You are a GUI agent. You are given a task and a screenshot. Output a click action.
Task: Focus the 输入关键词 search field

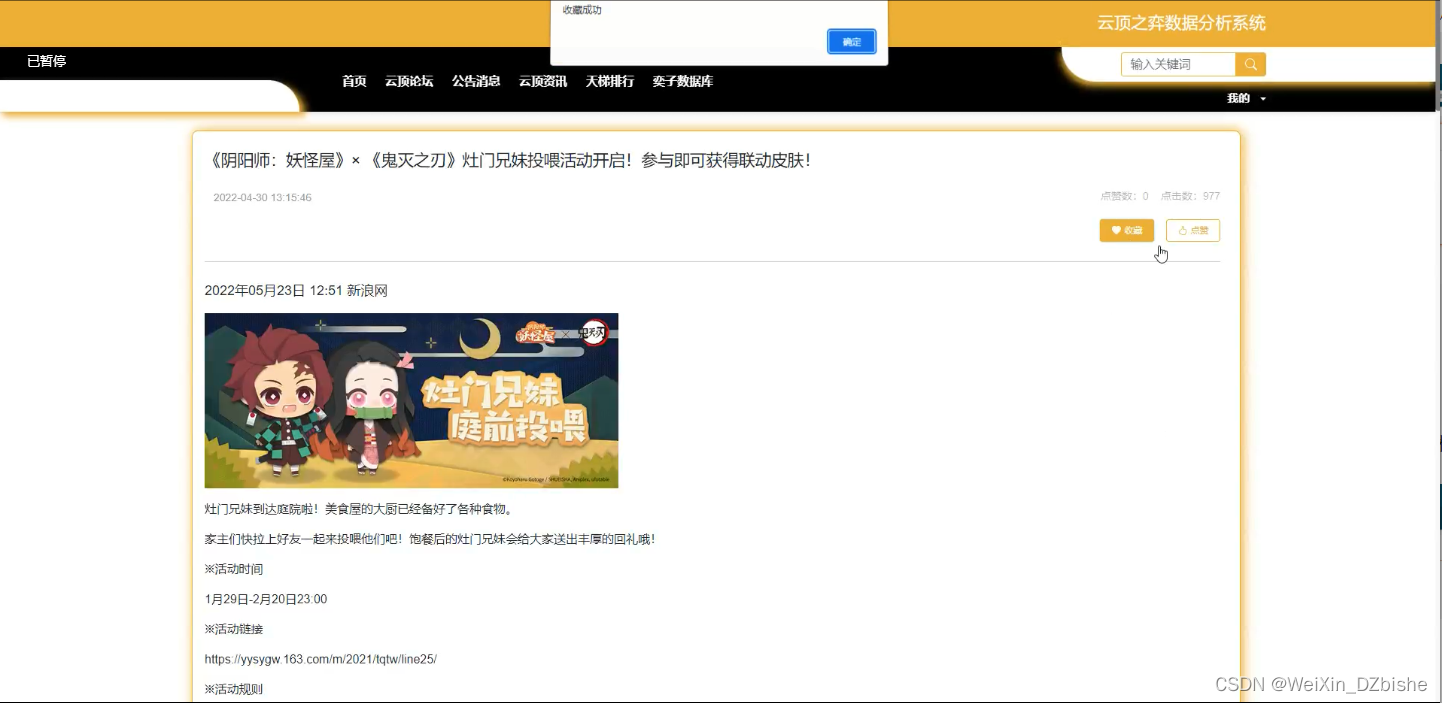point(1179,65)
